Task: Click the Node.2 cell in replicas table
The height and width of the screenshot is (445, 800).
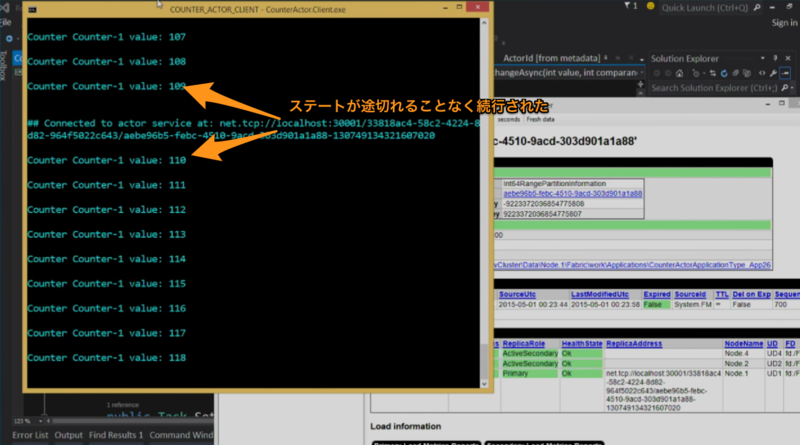Action: pyautogui.click(x=736, y=364)
